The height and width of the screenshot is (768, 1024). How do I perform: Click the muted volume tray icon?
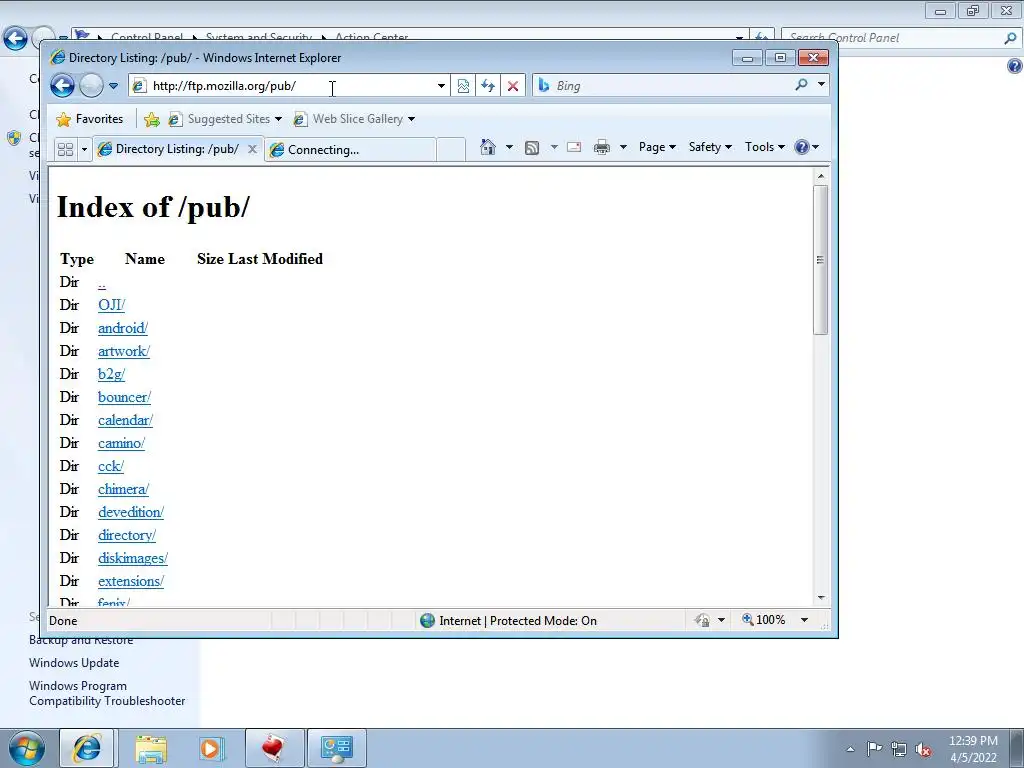(x=923, y=749)
